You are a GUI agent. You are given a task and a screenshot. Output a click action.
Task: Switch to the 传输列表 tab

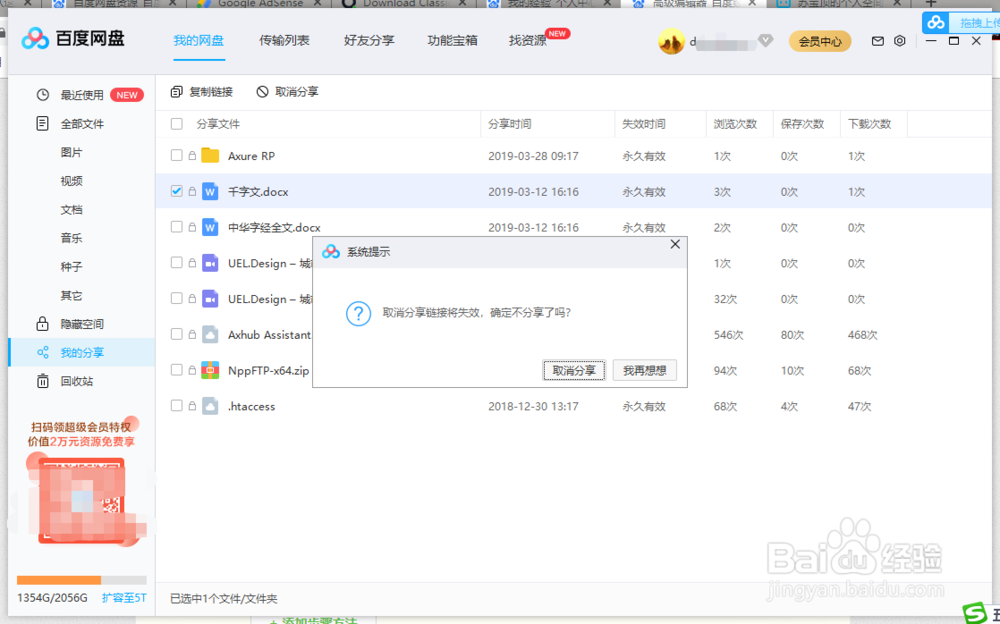tap(284, 41)
